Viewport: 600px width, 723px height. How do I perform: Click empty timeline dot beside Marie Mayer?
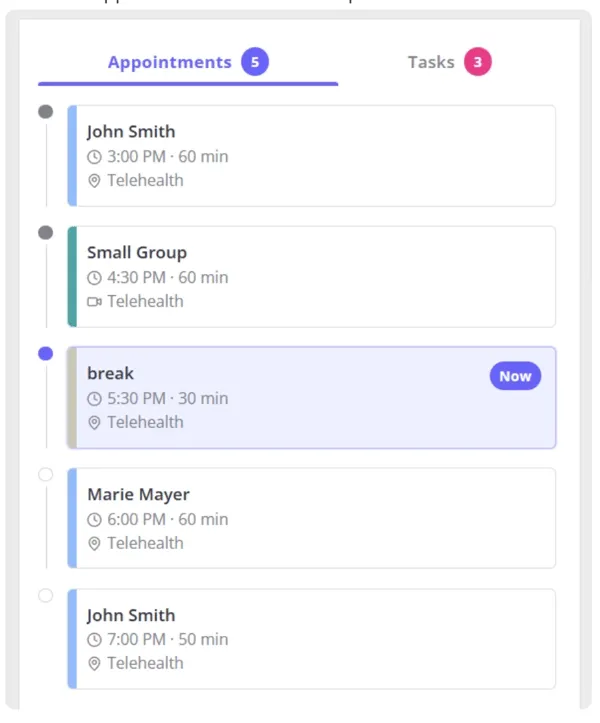46,474
